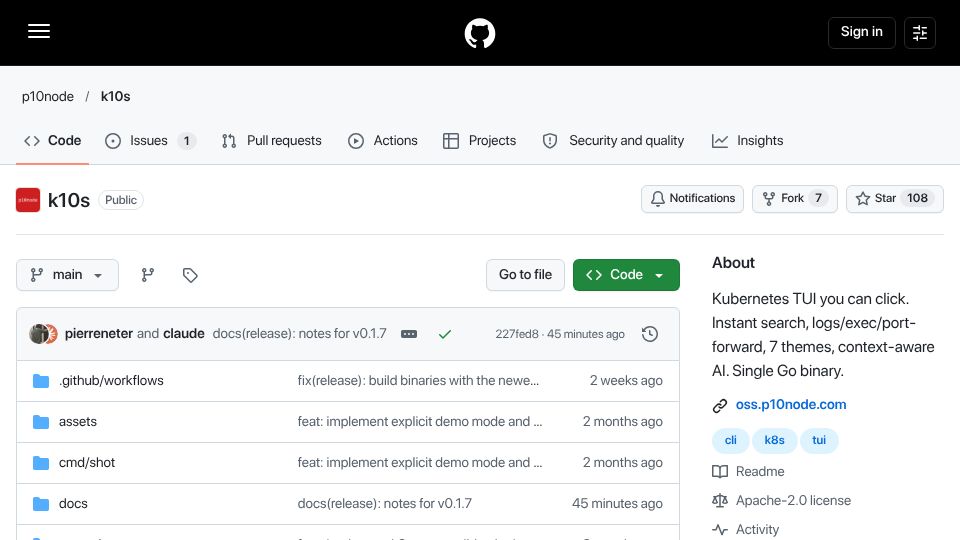Open the cmd/shot folder

coord(87,463)
